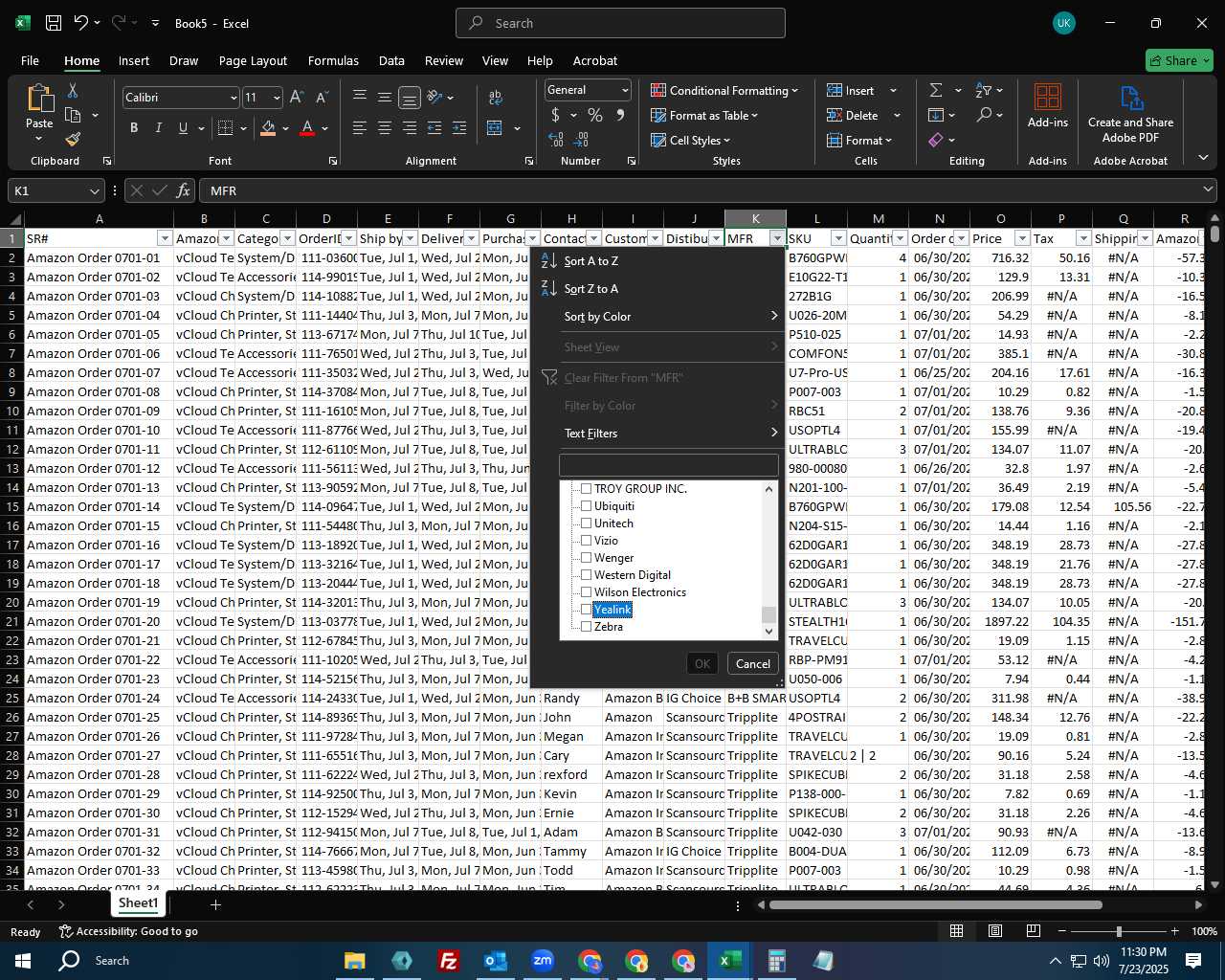The image size is (1225, 980).
Task: Check the Wenger filter checkbox
Action: [x=587, y=558]
